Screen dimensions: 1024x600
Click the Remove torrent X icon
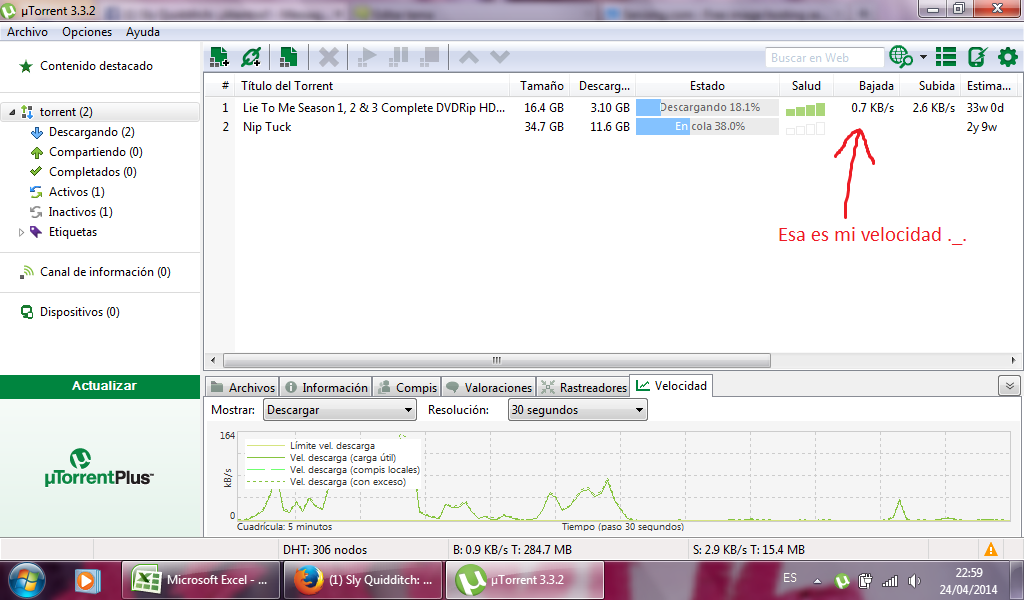[x=328, y=57]
